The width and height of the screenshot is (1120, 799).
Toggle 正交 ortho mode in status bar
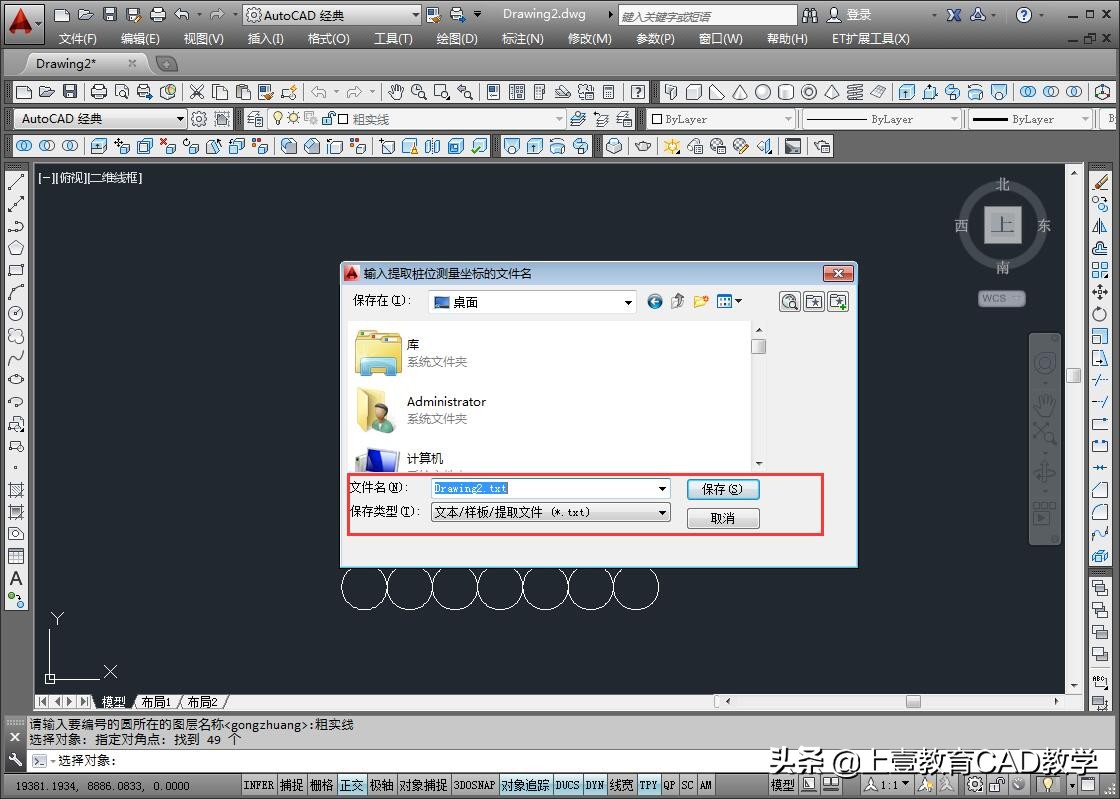tap(351, 785)
